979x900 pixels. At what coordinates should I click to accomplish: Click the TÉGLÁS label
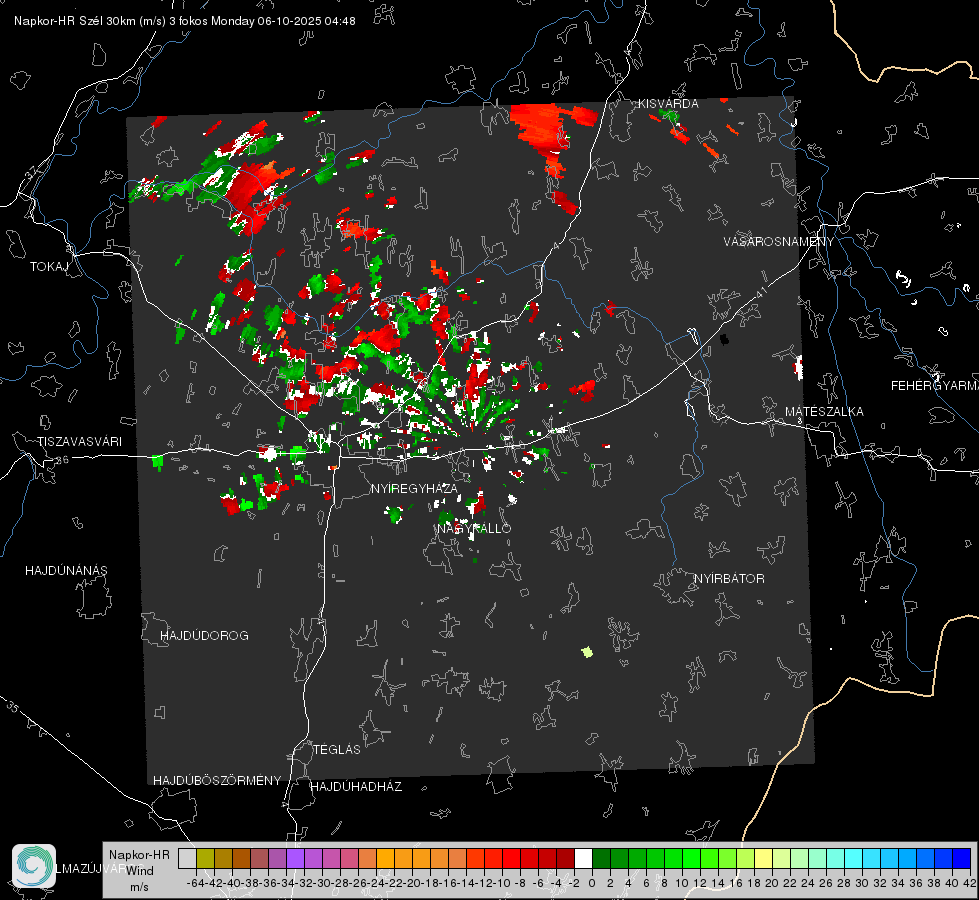click(x=337, y=749)
